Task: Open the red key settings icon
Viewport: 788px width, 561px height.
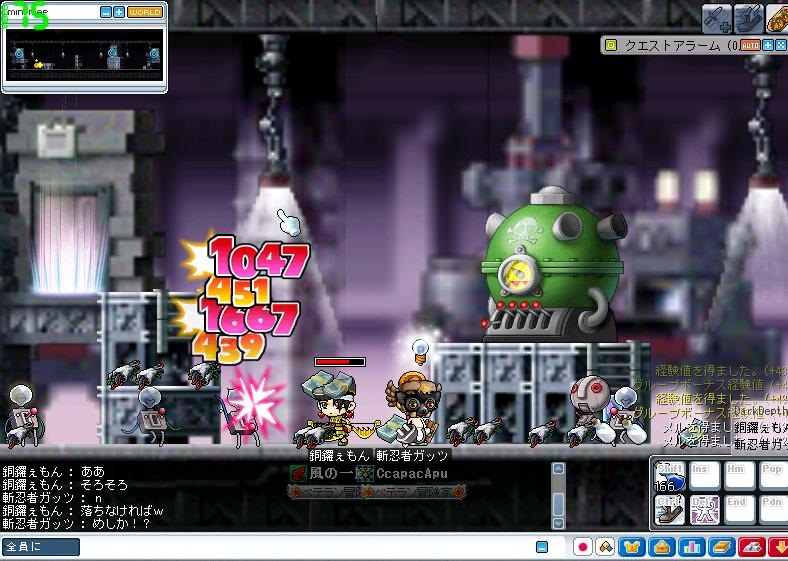Action: (752, 547)
